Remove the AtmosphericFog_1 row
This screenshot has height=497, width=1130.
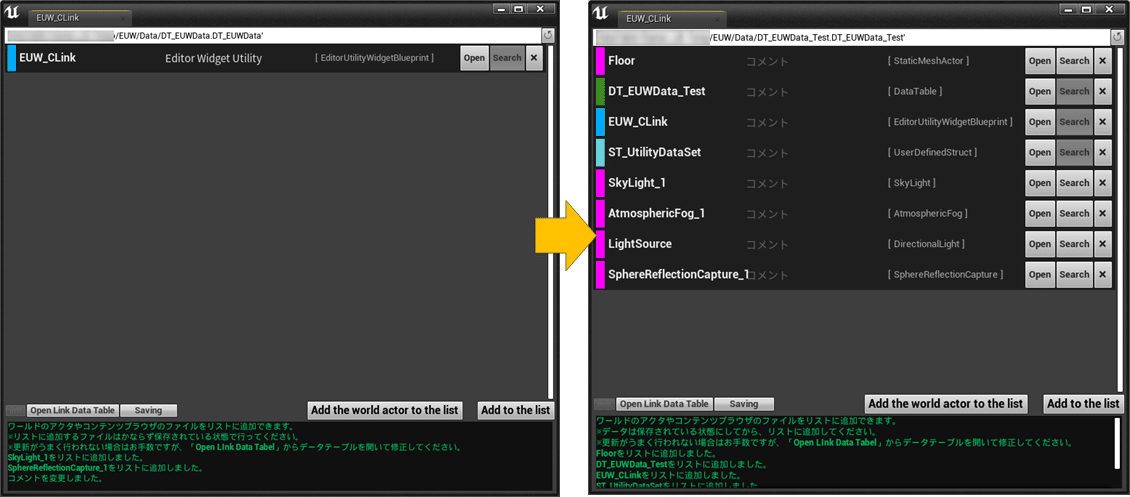(1103, 213)
